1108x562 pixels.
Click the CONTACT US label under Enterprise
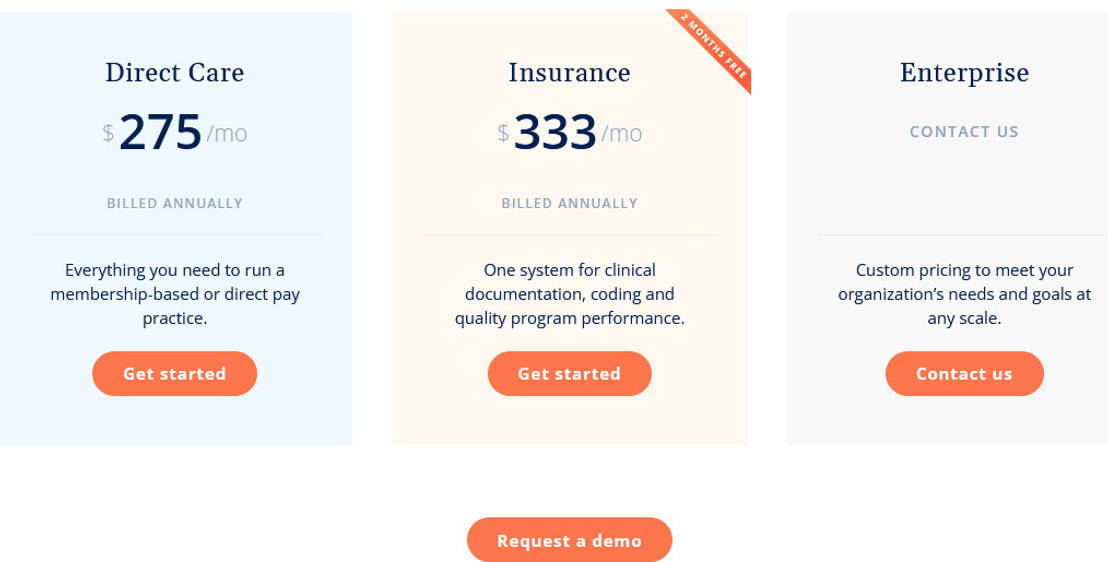(x=964, y=132)
